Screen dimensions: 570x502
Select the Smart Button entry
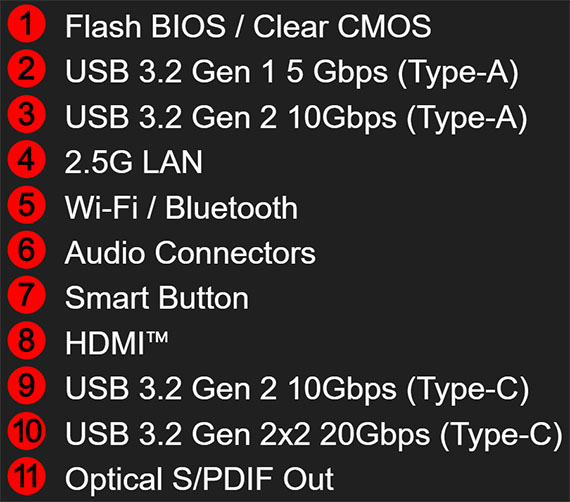pos(157,298)
